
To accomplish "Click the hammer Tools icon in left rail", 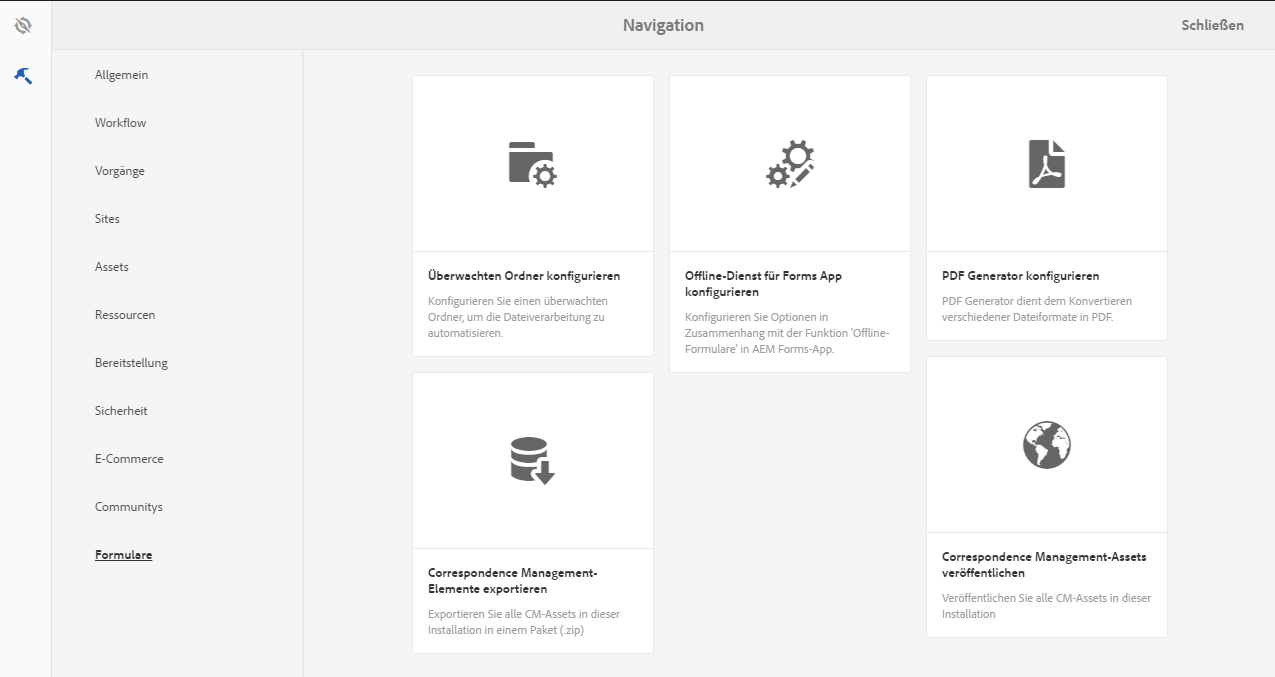I will click(x=23, y=75).
